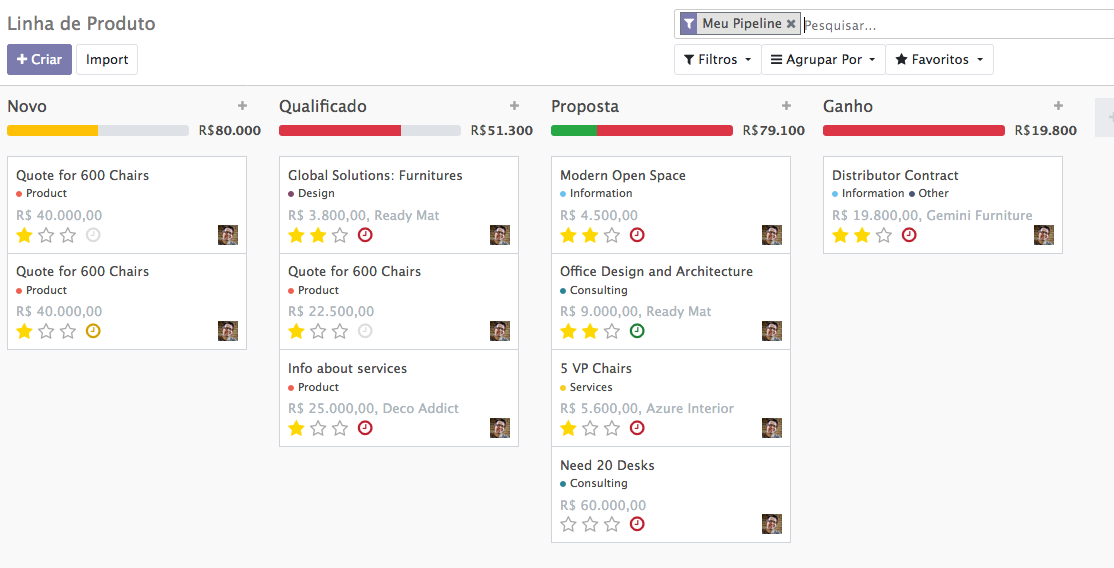Screen dimensions: 1114x568
Task: Click the red segment of Qualificado progress bar
Action: coord(340,131)
